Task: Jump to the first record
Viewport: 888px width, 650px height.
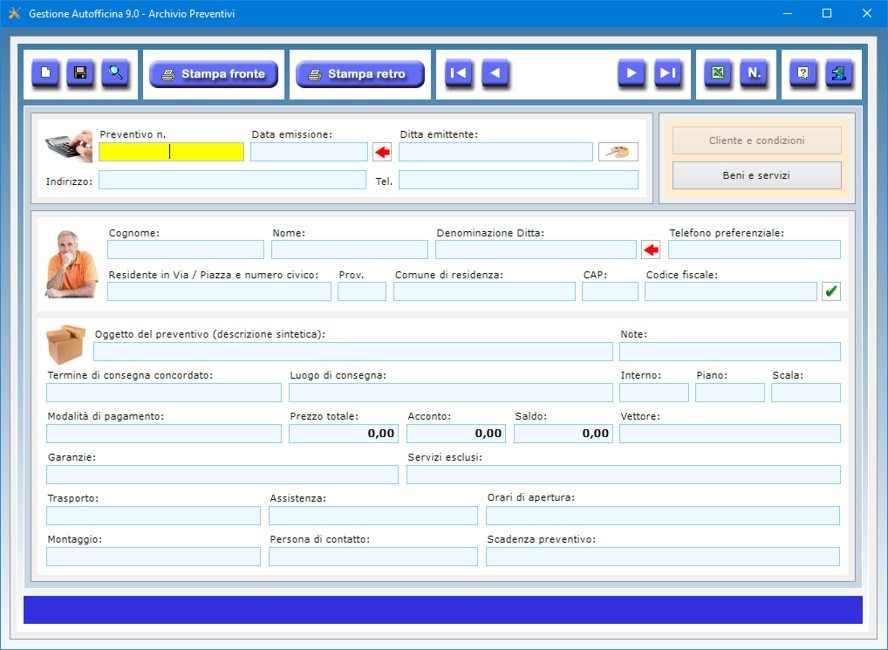Action: (459, 73)
